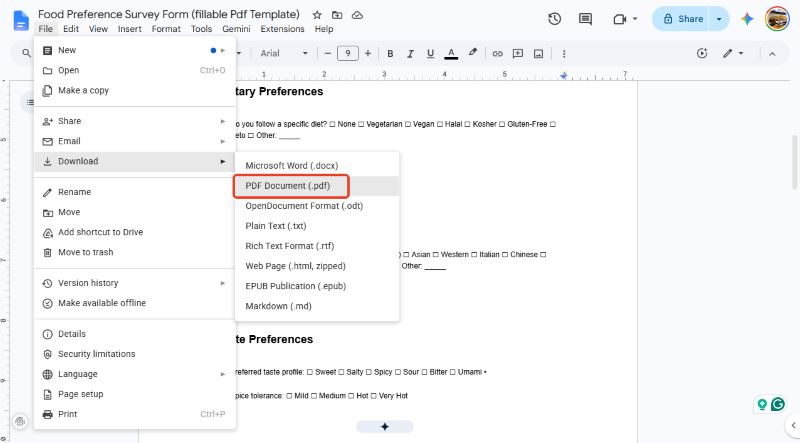Open the Format menu
800x443 pixels.
coord(166,29)
